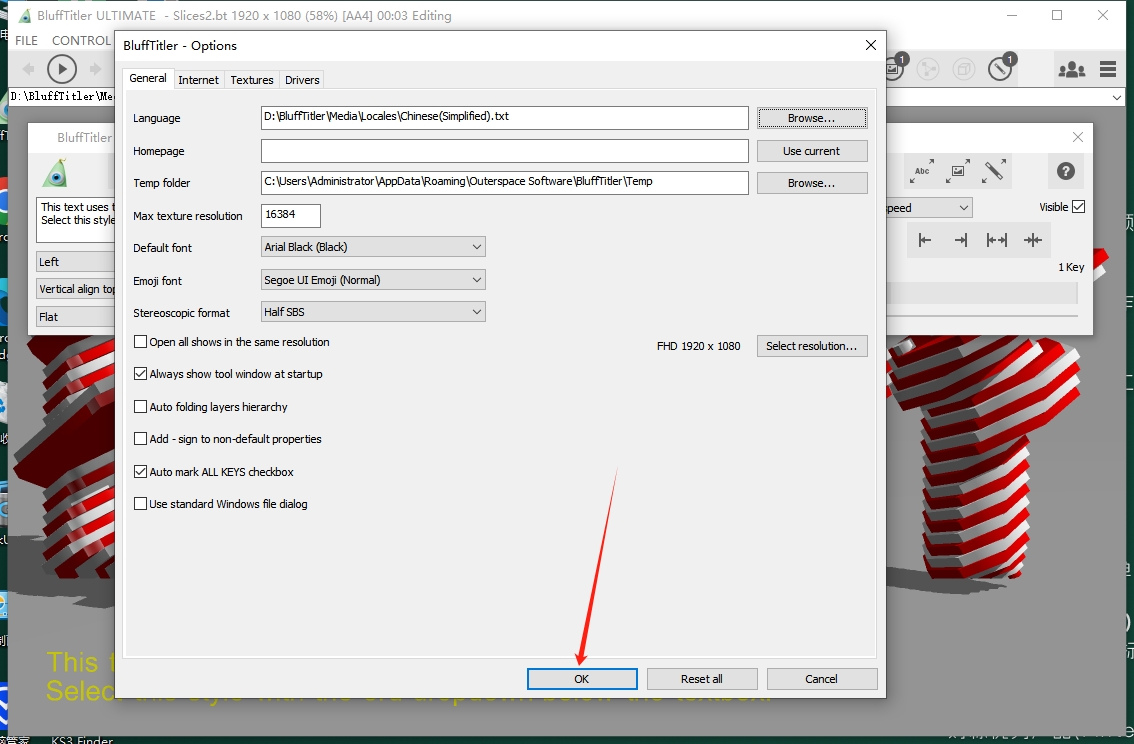Click the BluffTitler eye logo in tool window
Viewport: 1134px width, 744px height.
click(x=55, y=173)
